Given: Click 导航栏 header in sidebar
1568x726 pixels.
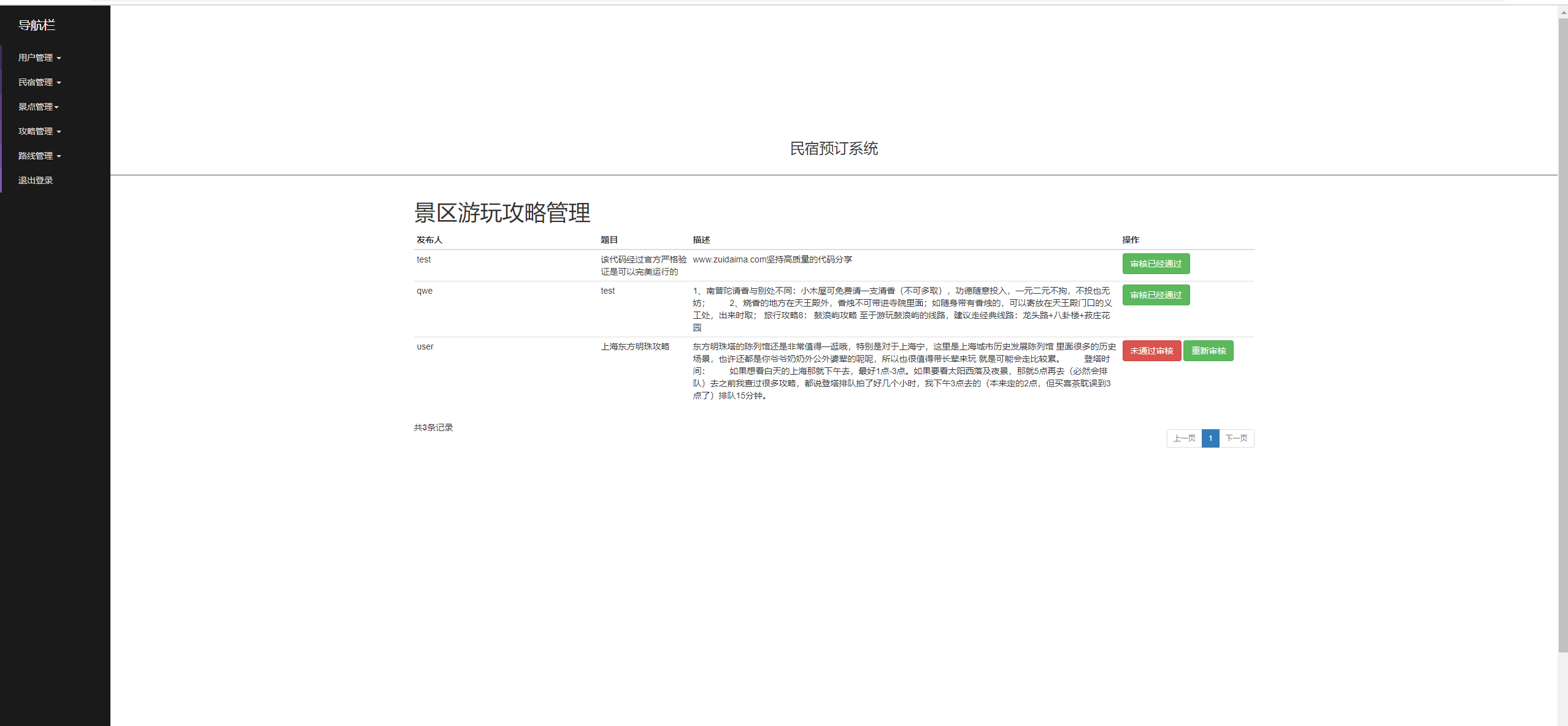Looking at the screenshot, I should (x=36, y=25).
